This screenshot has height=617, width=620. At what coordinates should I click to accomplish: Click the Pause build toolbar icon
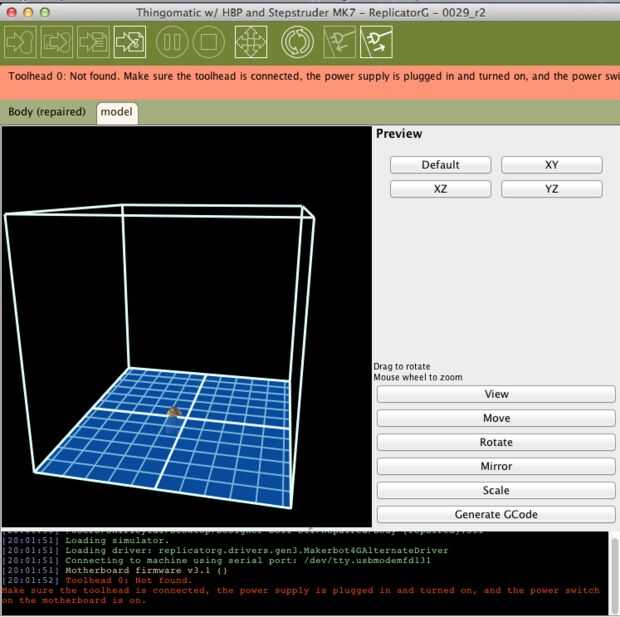point(172,42)
